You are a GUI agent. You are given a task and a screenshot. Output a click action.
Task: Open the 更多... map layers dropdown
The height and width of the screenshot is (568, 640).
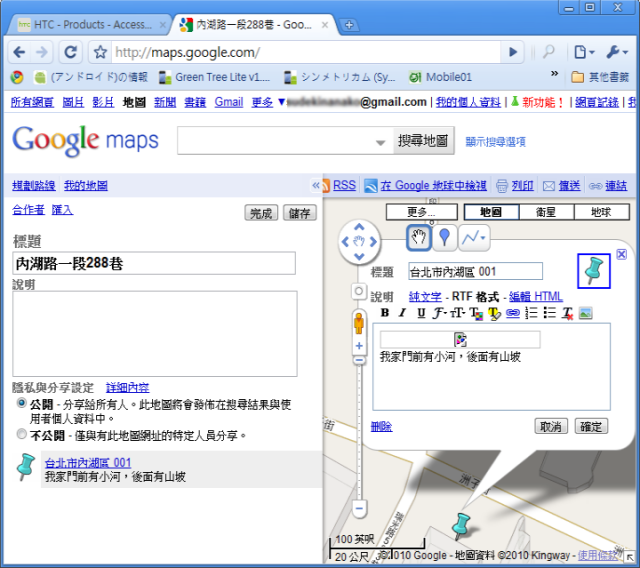[422, 212]
